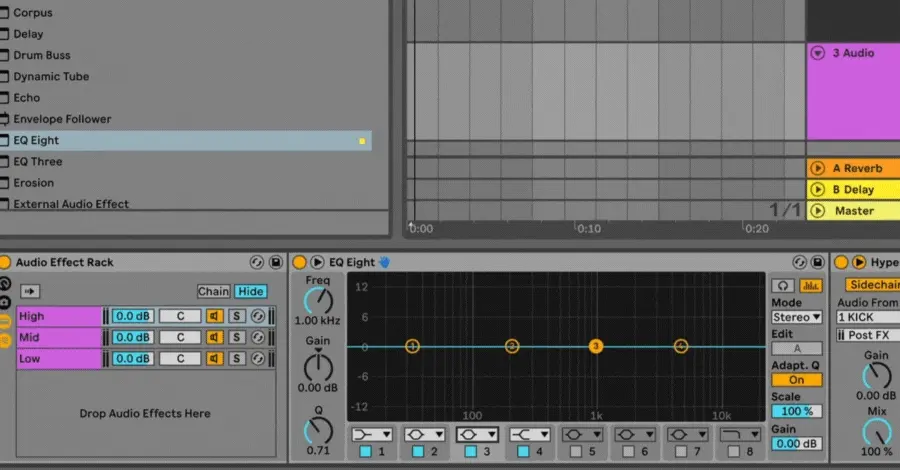This screenshot has width=900, height=470.
Task: Show the rack's chain list selector icon
Action: 5,322
